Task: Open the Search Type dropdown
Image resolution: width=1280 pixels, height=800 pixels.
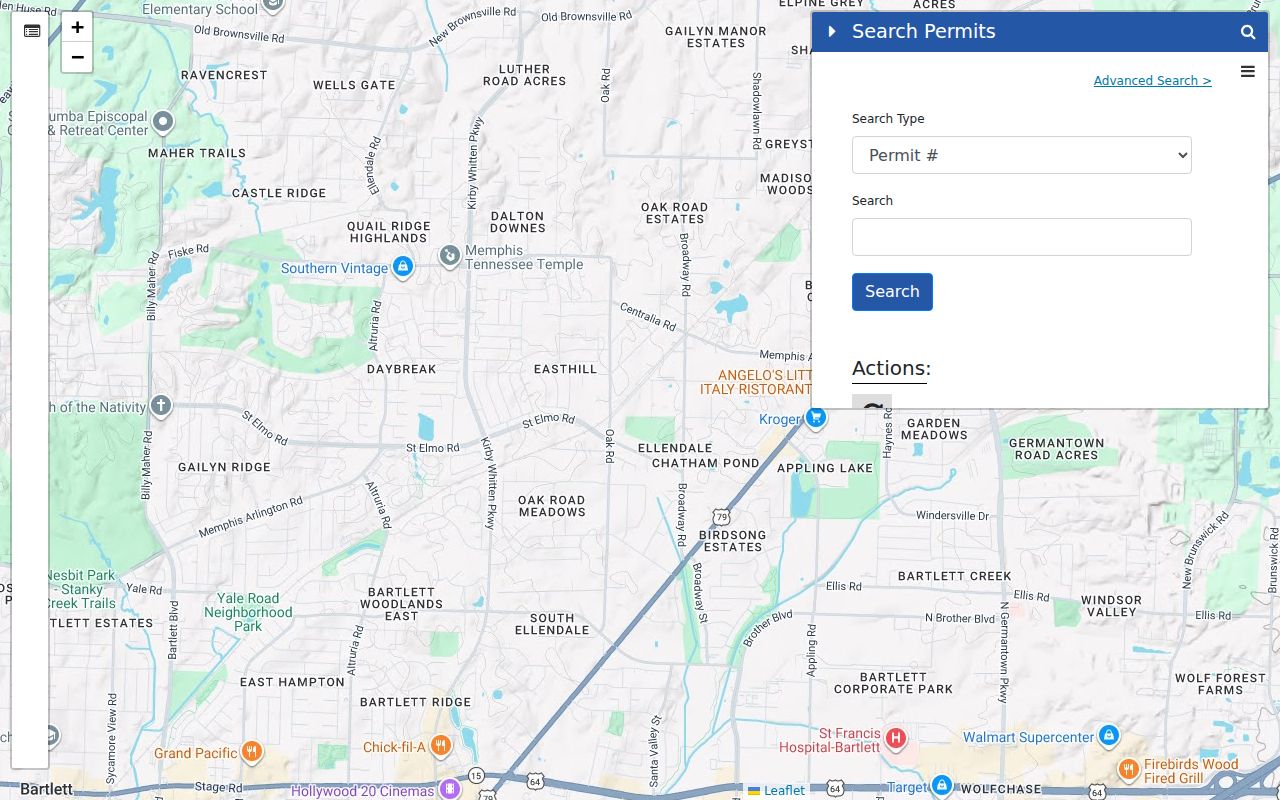Action: pyautogui.click(x=1022, y=155)
